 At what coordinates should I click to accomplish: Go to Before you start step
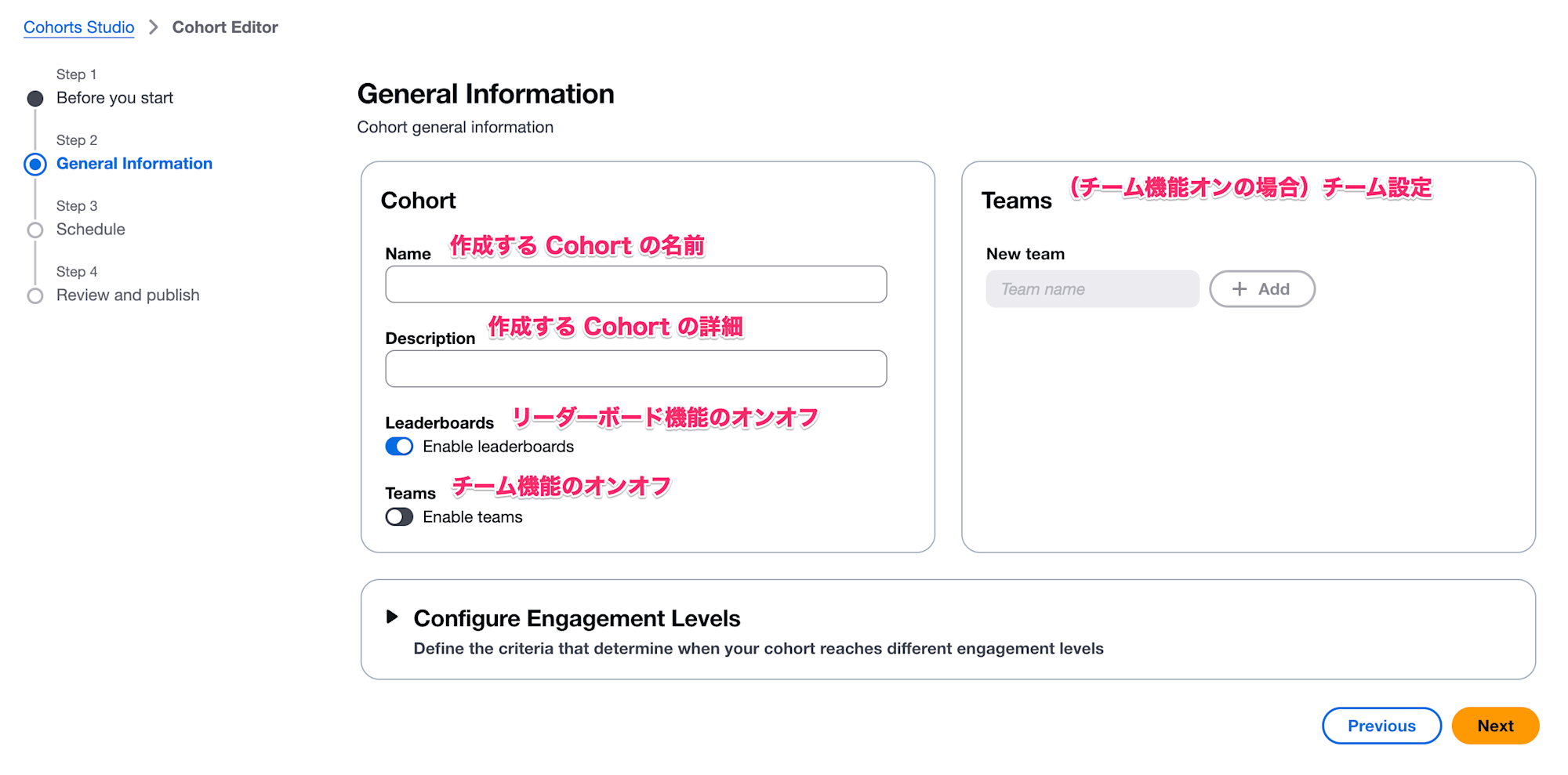click(x=114, y=98)
